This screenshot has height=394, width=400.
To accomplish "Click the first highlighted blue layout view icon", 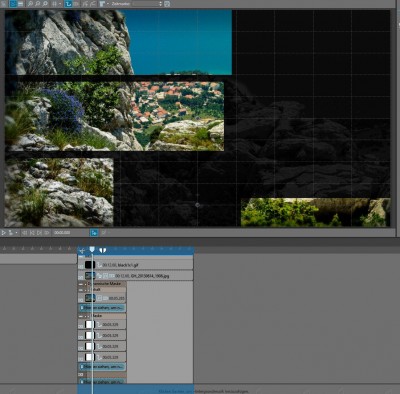I will 13,4.
